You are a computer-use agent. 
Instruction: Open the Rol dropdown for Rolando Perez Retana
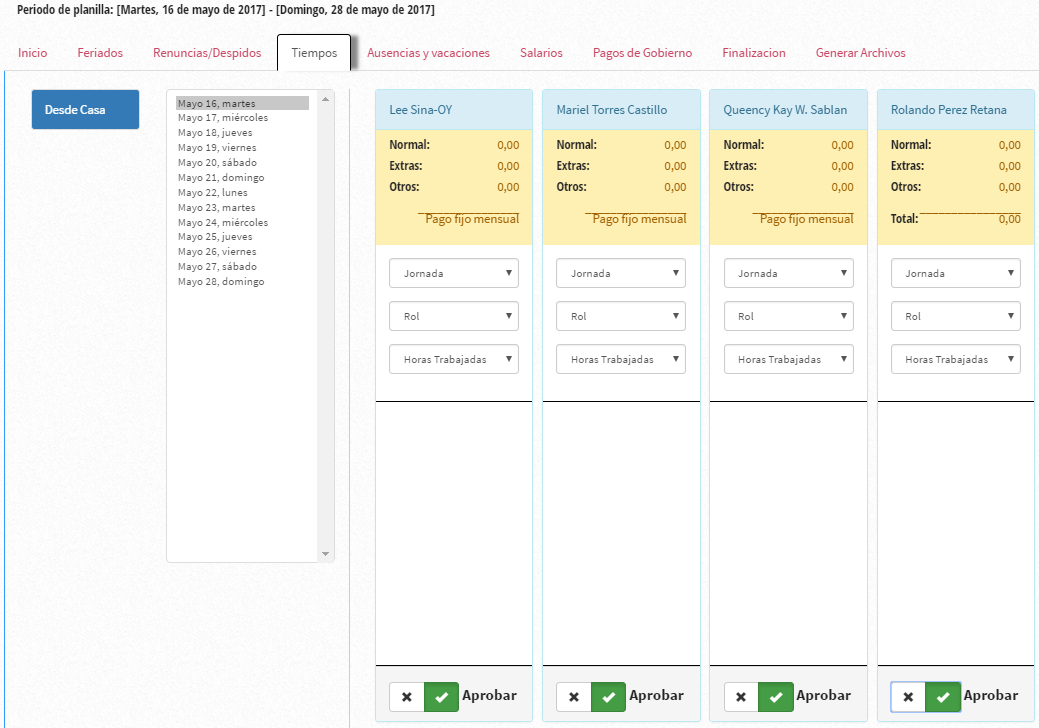(956, 316)
